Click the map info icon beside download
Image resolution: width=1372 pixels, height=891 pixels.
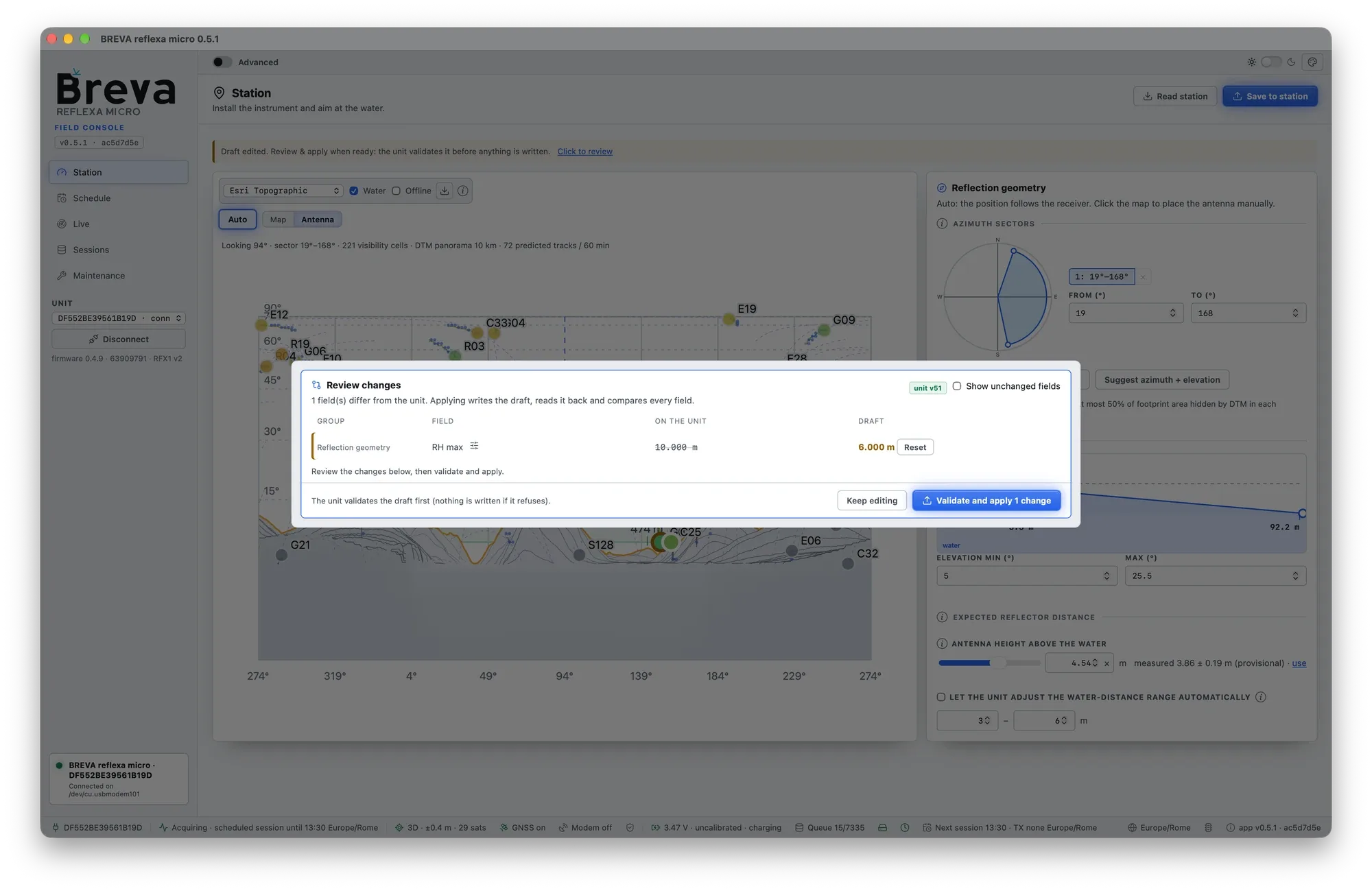click(x=463, y=191)
